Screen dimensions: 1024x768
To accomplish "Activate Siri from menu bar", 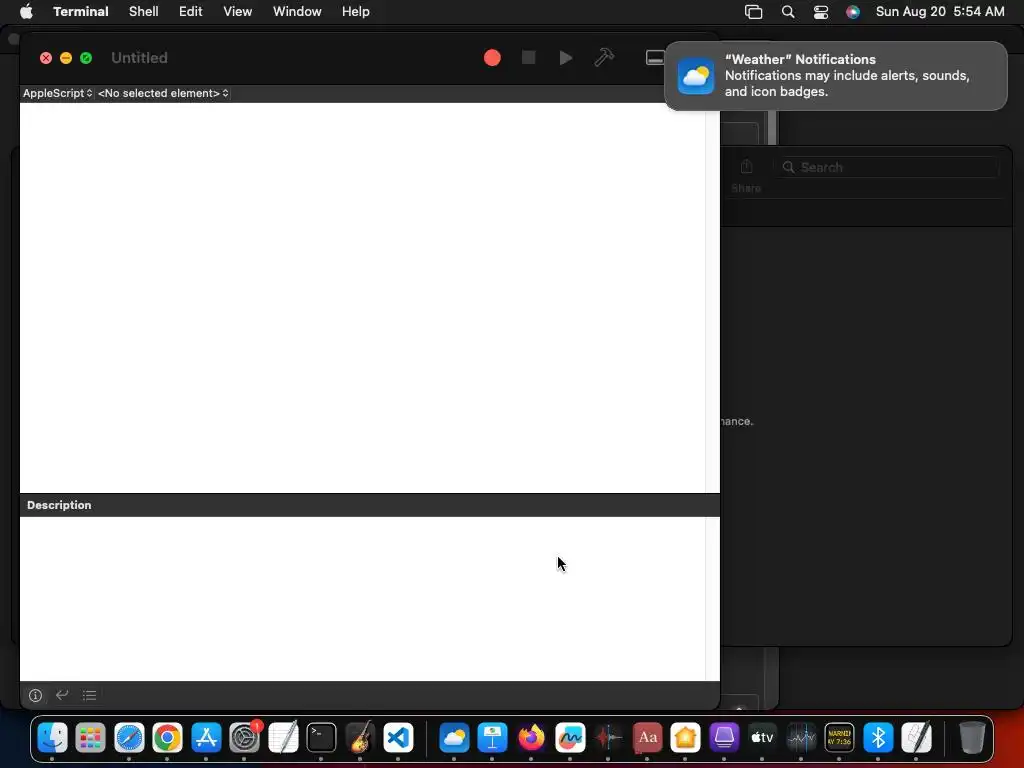I will [x=853, y=12].
